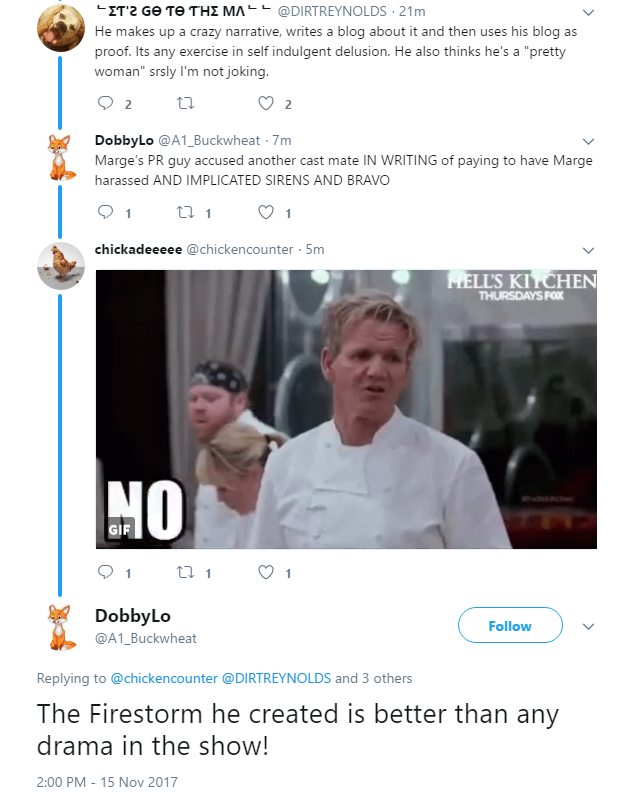Open @chickencounter mention in Replying to line
Image resolution: width=637 pixels, height=795 pixels.
click(164, 678)
